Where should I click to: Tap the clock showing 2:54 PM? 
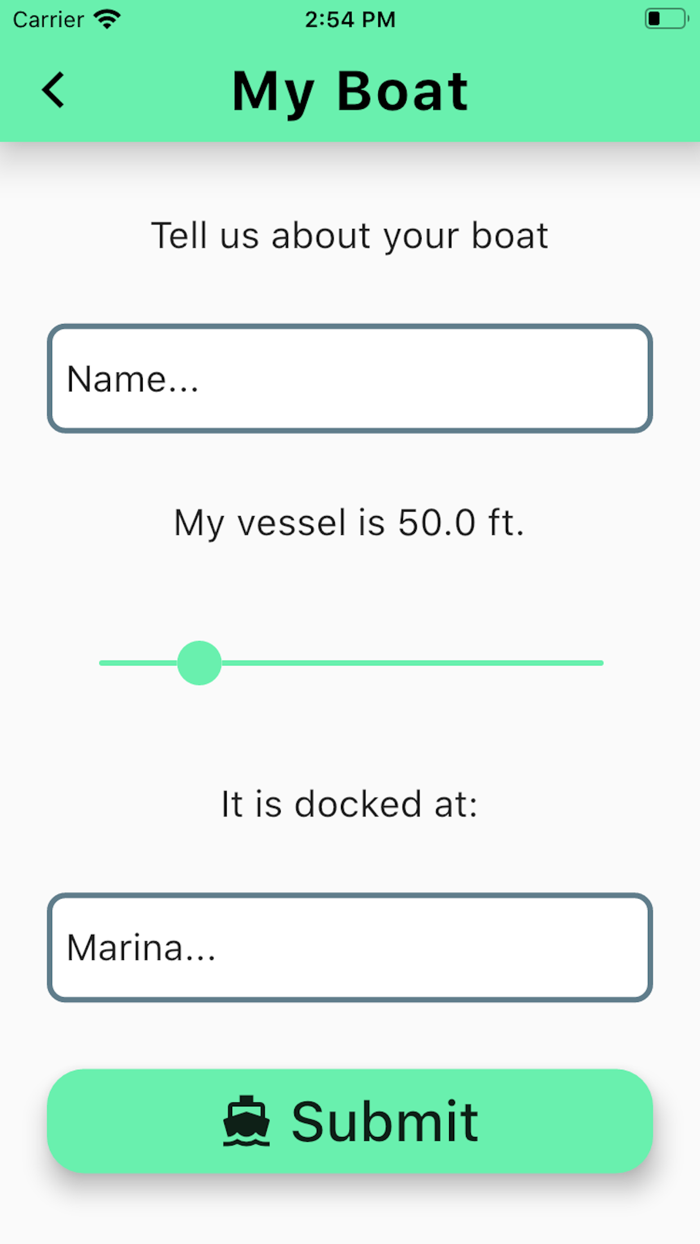[350, 18]
